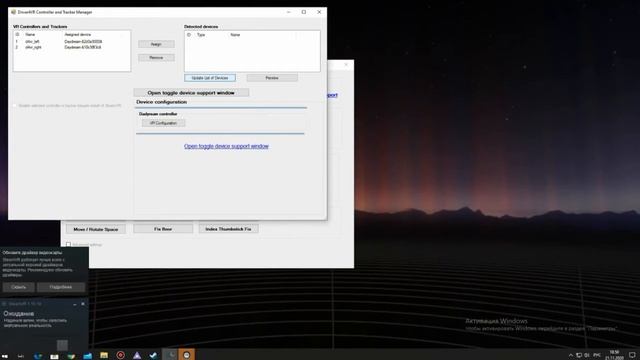
Task: Follow the blue Open toggle device support window link
Action: tap(226, 146)
